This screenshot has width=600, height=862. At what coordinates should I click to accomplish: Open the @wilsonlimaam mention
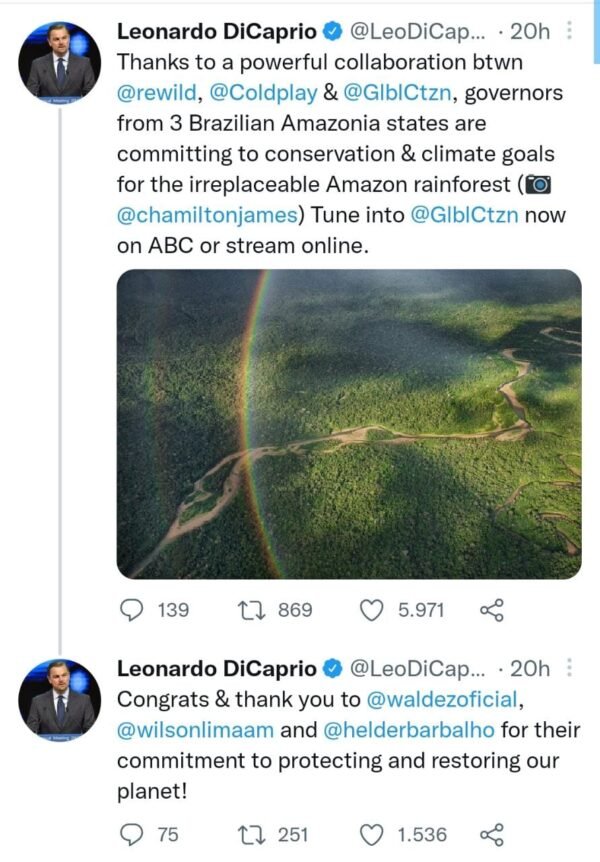coord(194,729)
